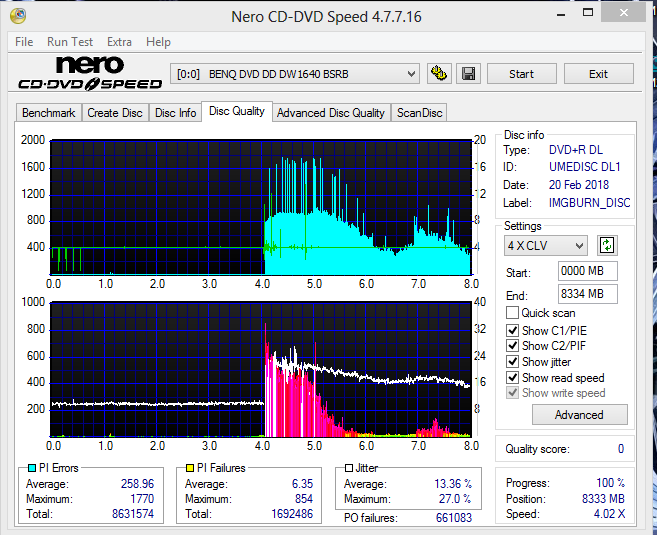Click disc label text IMGBURN_DISC
This screenshot has height=535, width=657.
(590, 203)
